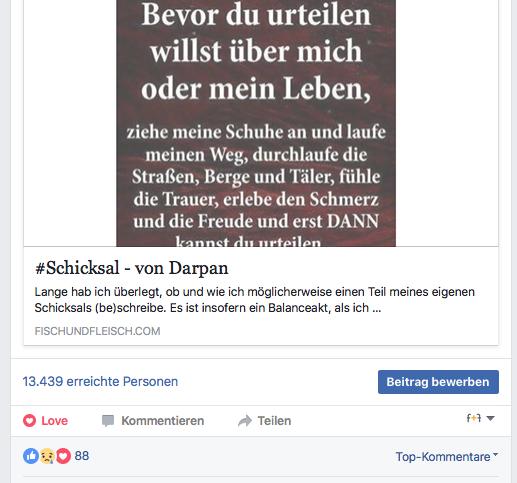Click the article description starting with Lange hab ich
The height and width of the screenshot is (483, 517).
(x=255, y=300)
